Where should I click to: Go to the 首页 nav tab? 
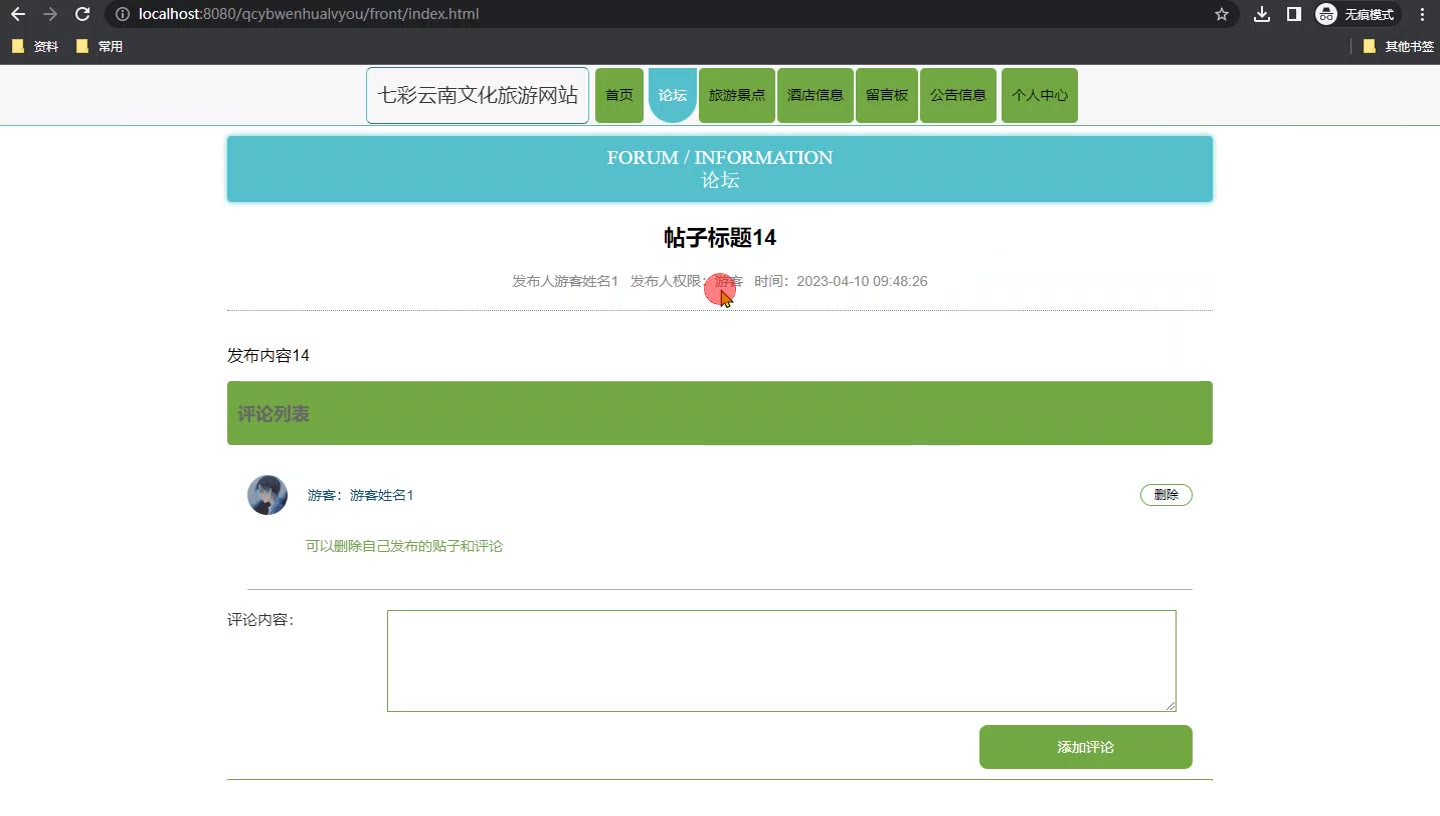pyautogui.click(x=619, y=95)
